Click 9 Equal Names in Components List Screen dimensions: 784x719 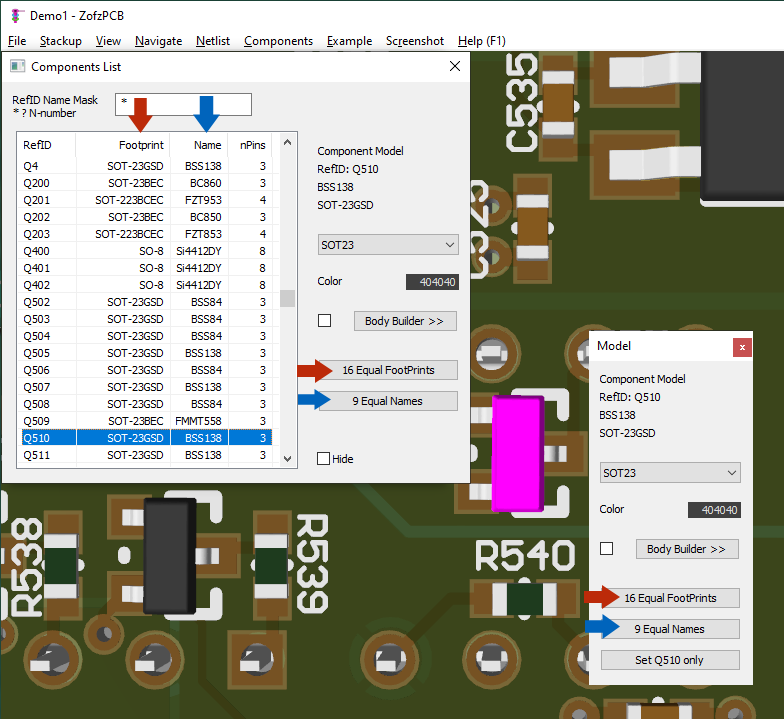tap(387, 401)
